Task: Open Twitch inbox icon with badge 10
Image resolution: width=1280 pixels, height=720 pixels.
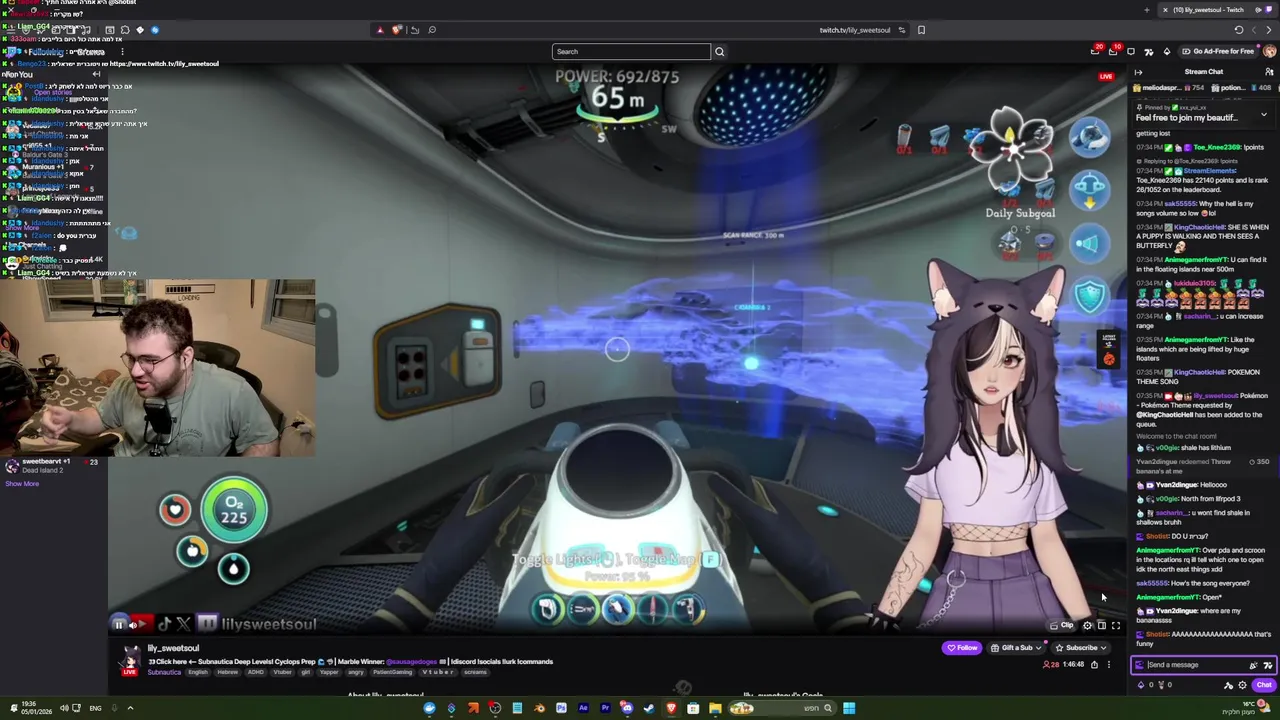Action: point(1113,51)
